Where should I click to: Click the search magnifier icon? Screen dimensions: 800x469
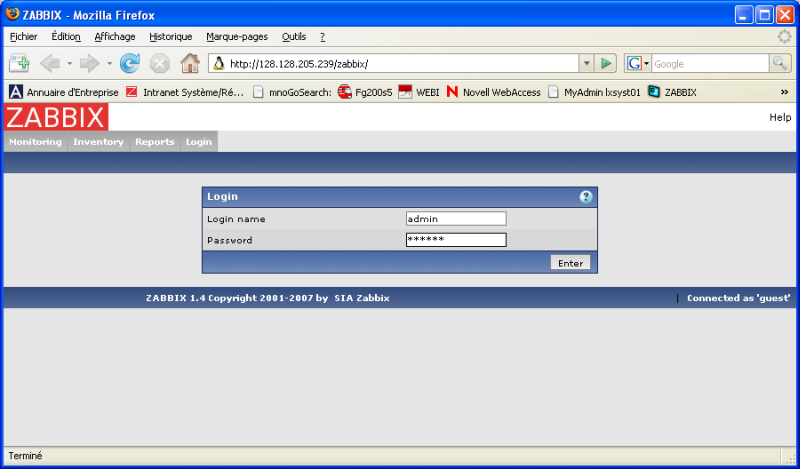(x=780, y=63)
